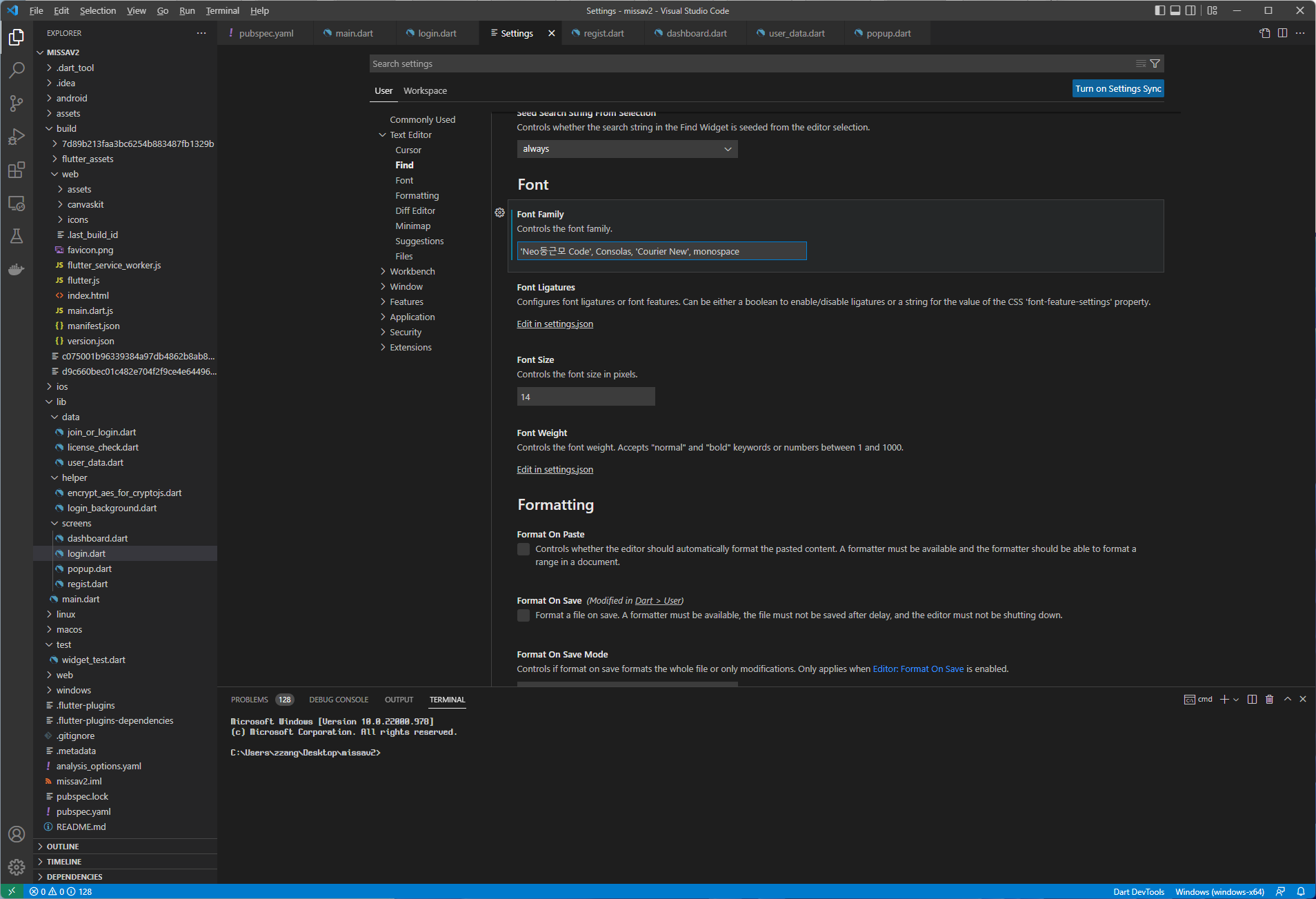Switch to the dashboard.dart editor tab
This screenshot has height=899, width=1316.
(696, 33)
